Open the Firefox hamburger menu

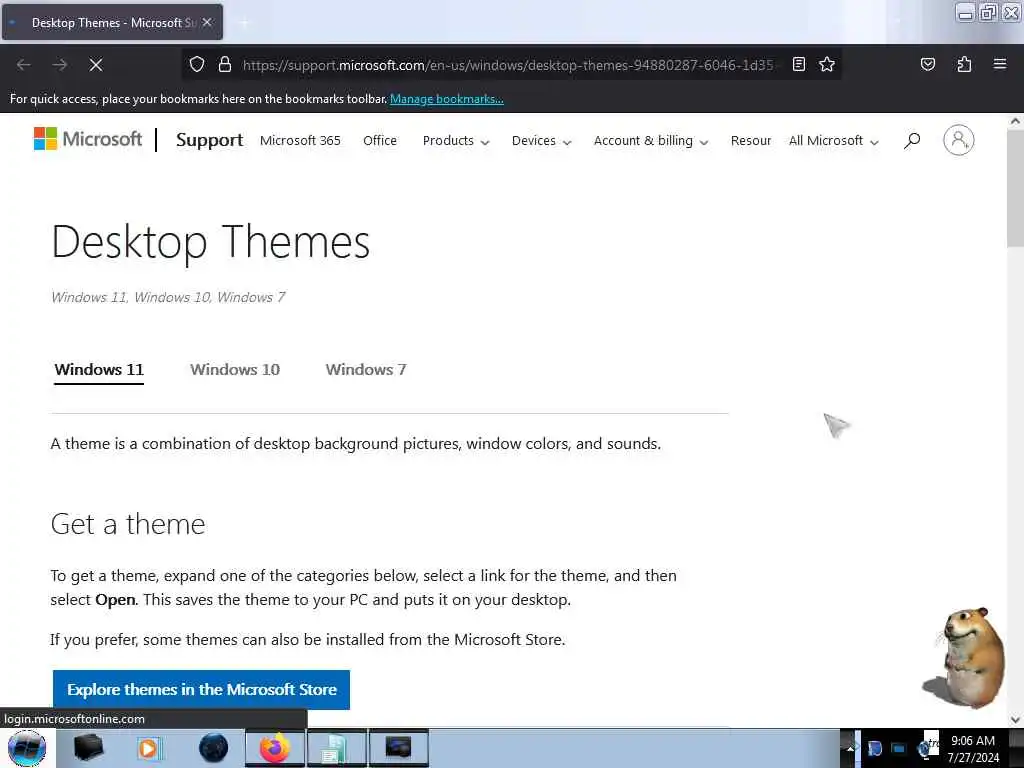[x=999, y=64]
